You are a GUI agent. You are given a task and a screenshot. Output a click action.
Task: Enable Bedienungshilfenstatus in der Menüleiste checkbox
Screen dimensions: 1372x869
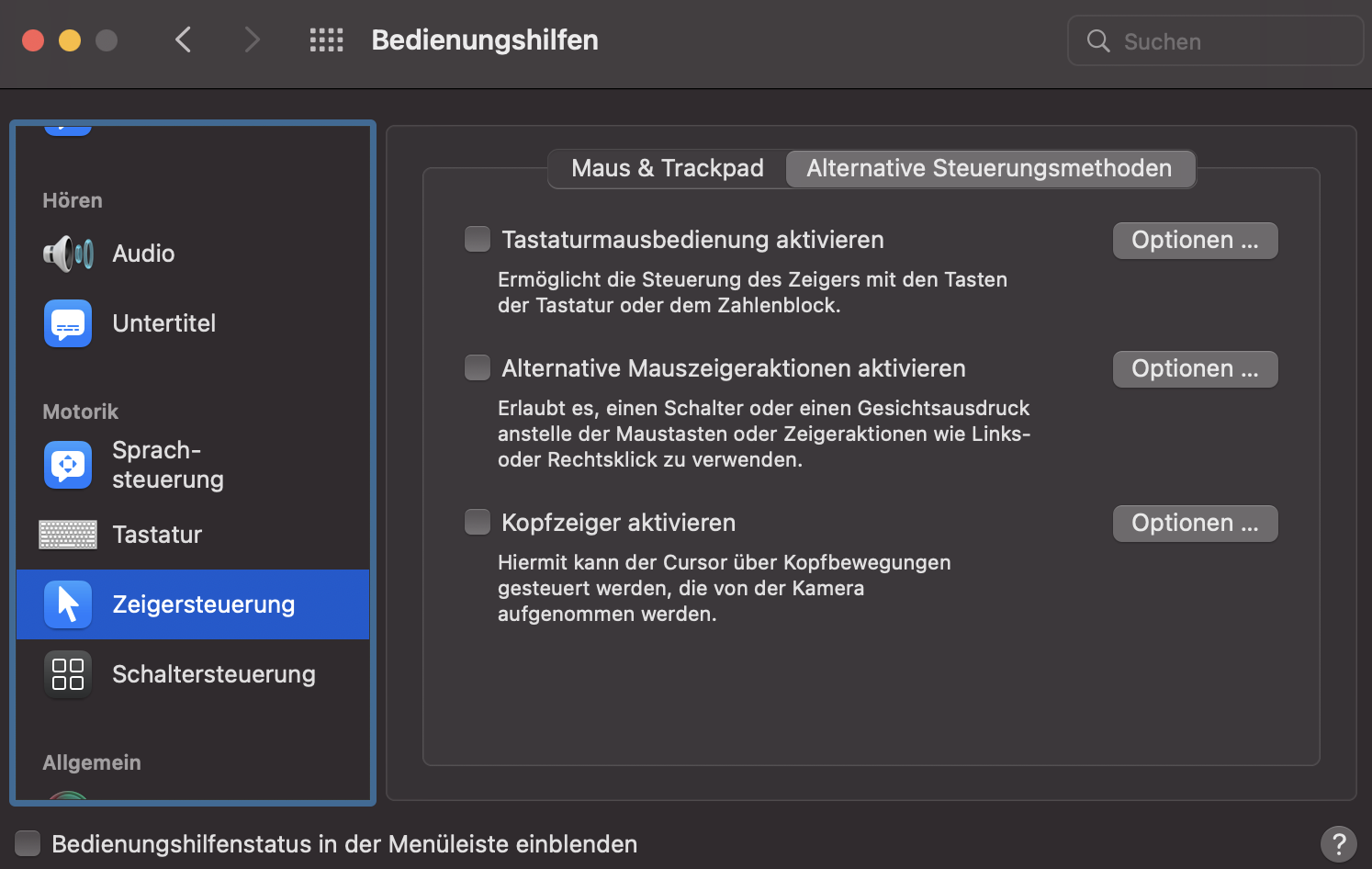click(x=28, y=843)
